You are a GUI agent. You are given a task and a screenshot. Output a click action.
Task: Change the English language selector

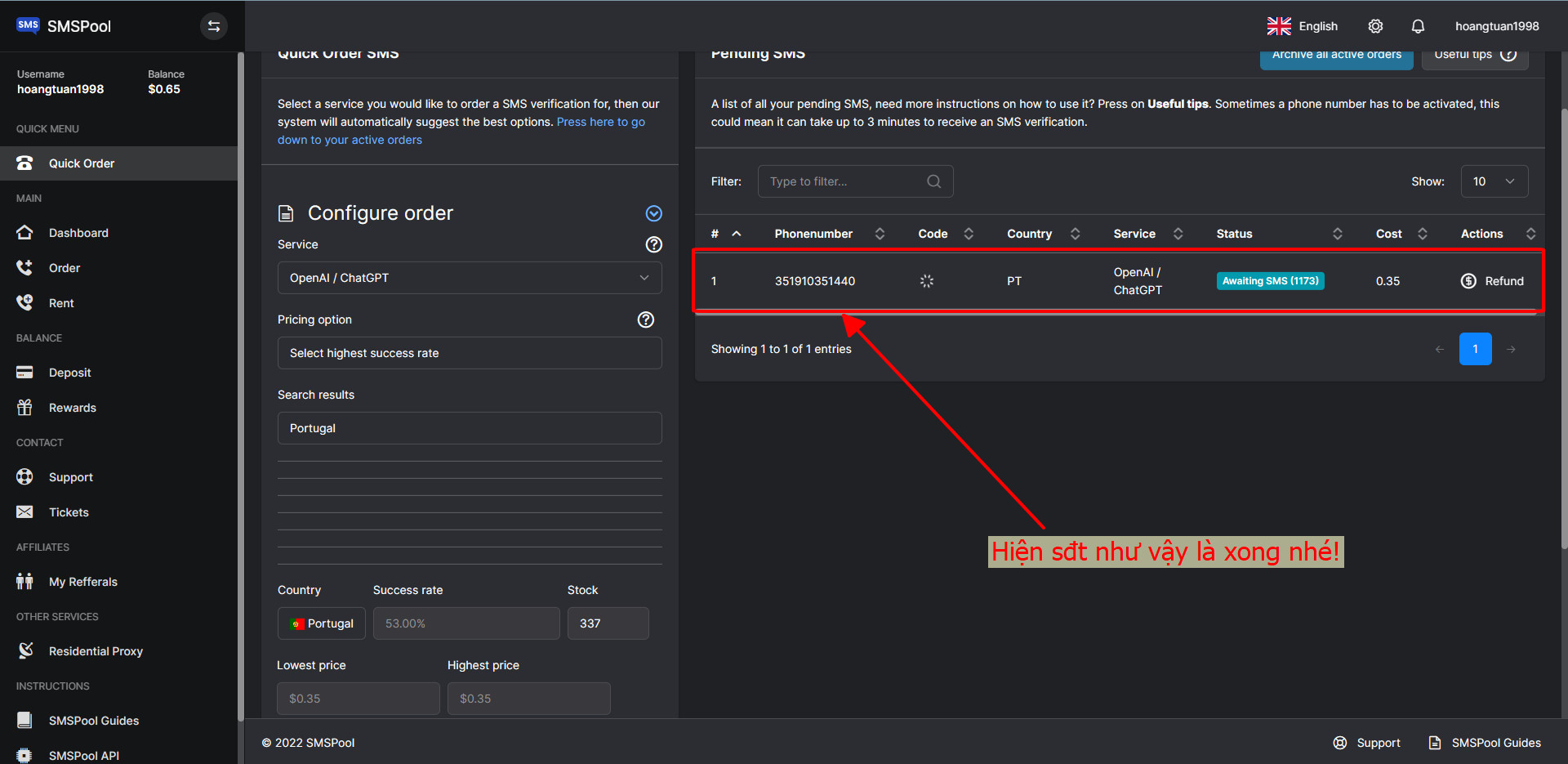[1303, 26]
